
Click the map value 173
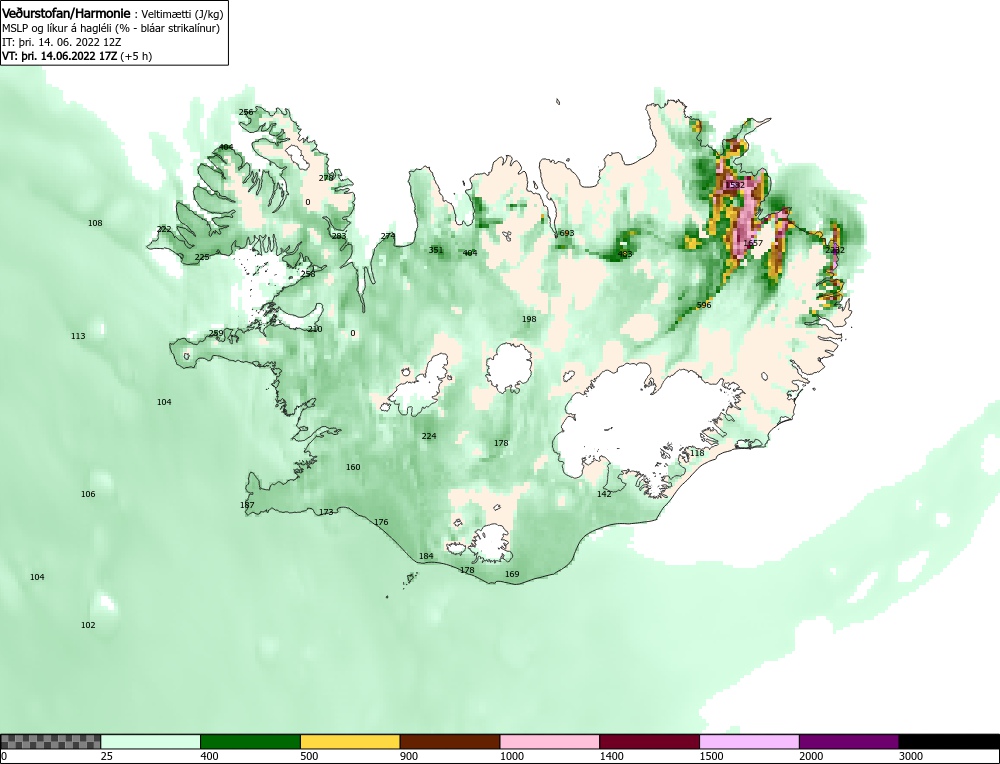pyautogui.click(x=326, y=511)
